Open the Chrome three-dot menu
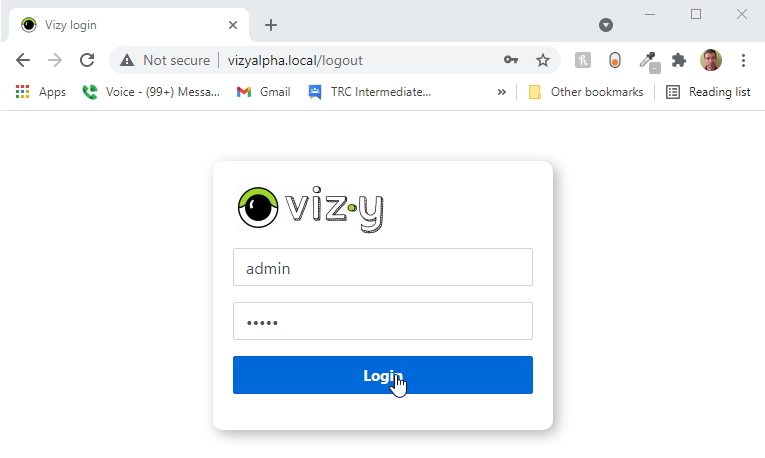The width and height of the screenshot is (765, 458). pyautogui.click(x=743, y=60)
